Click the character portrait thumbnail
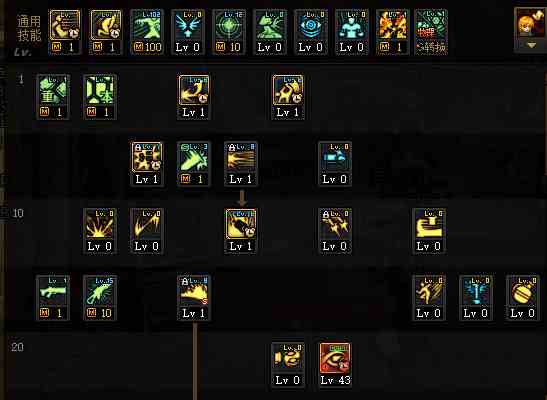 pos(530,24)
